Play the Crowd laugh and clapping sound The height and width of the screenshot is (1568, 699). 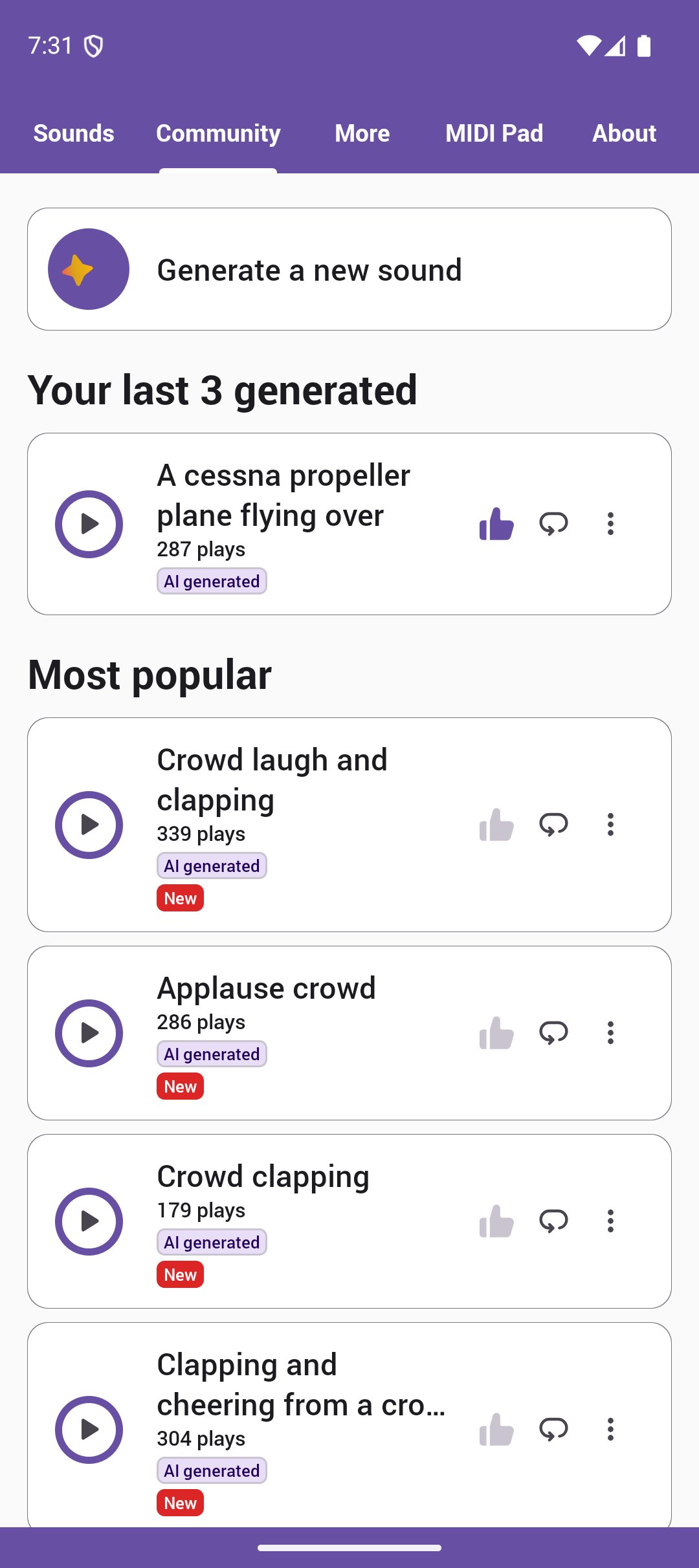click(x=89, y=825)
